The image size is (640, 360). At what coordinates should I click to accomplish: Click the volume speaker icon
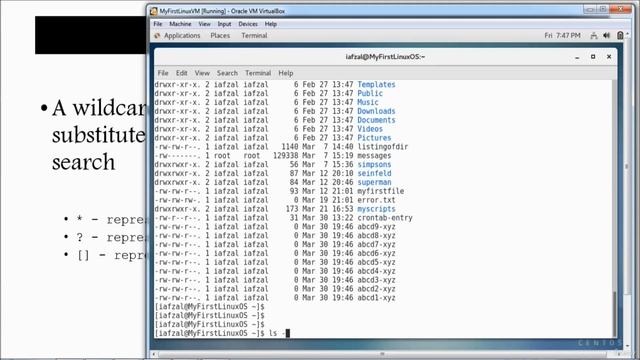click(607, 36)
